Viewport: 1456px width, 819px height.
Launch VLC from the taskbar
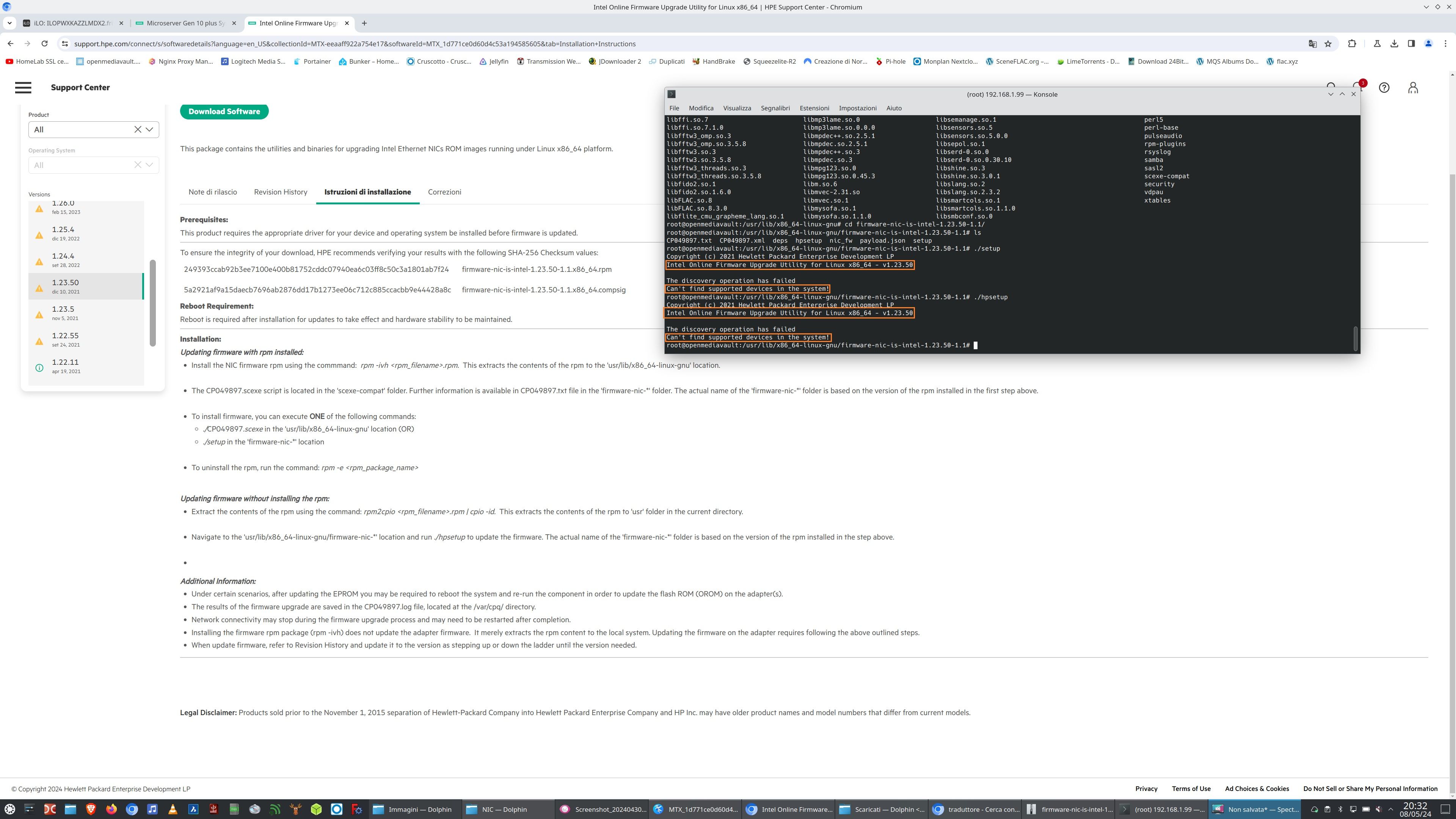click(x=173, y=809)
